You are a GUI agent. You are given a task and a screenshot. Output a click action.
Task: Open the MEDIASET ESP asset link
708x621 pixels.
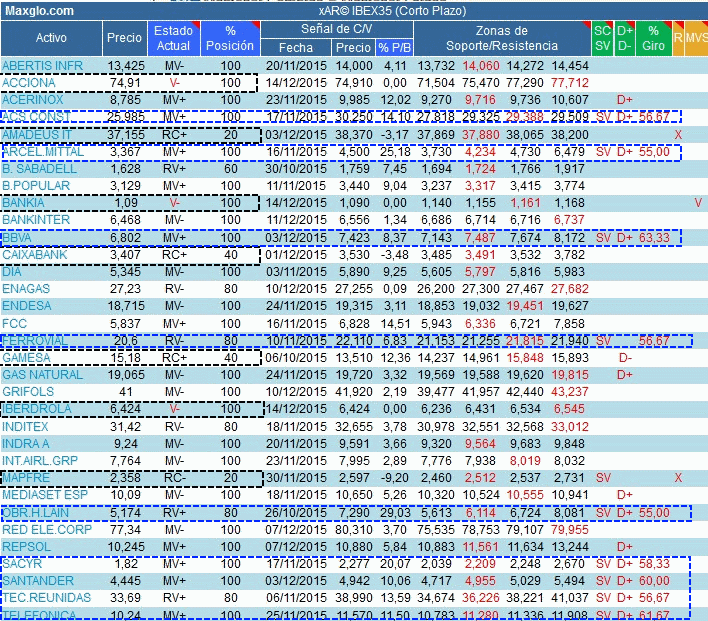(x=45, y=495)
